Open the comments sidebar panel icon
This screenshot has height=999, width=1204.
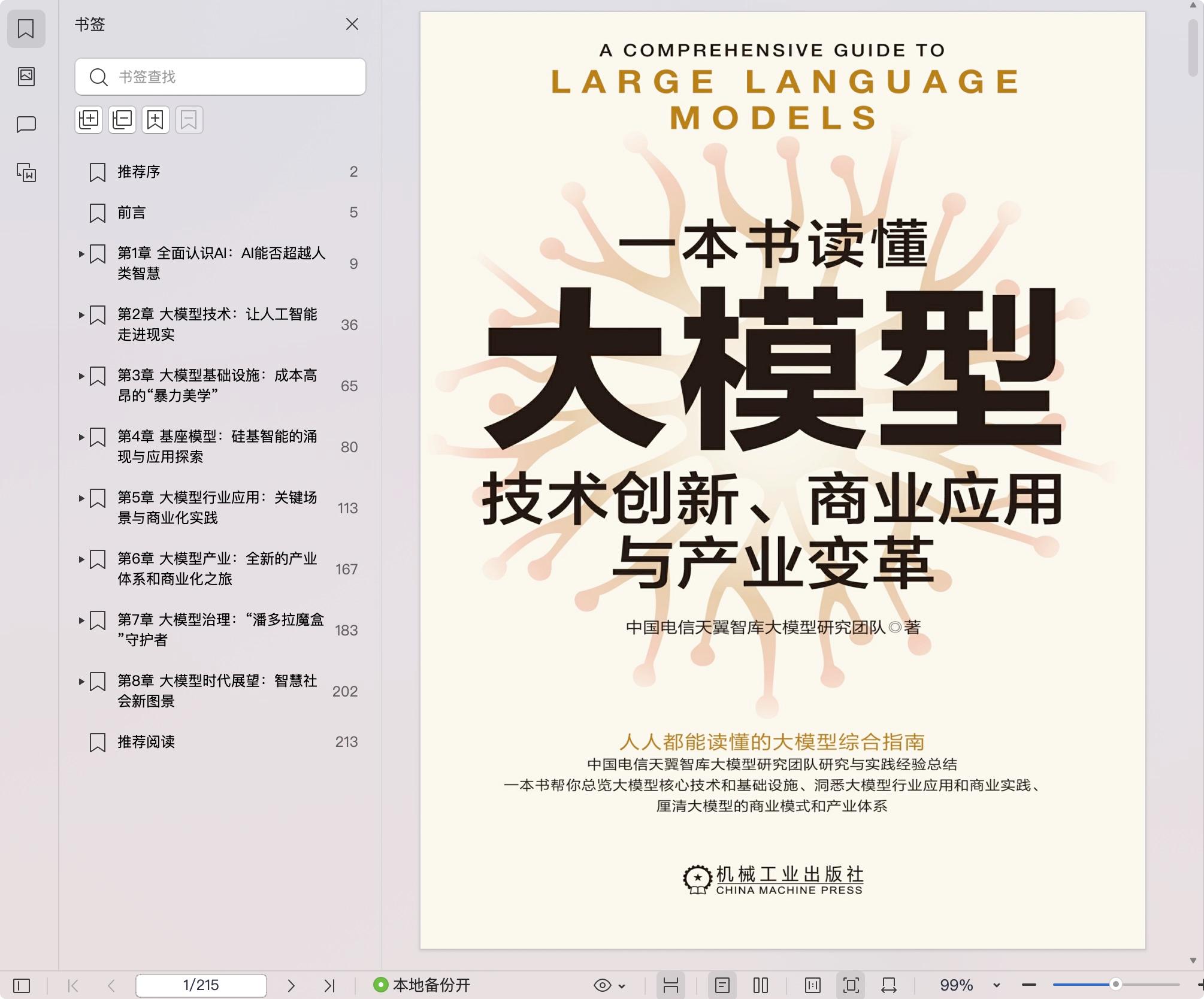pyautogui.click(x=26, y=125)
